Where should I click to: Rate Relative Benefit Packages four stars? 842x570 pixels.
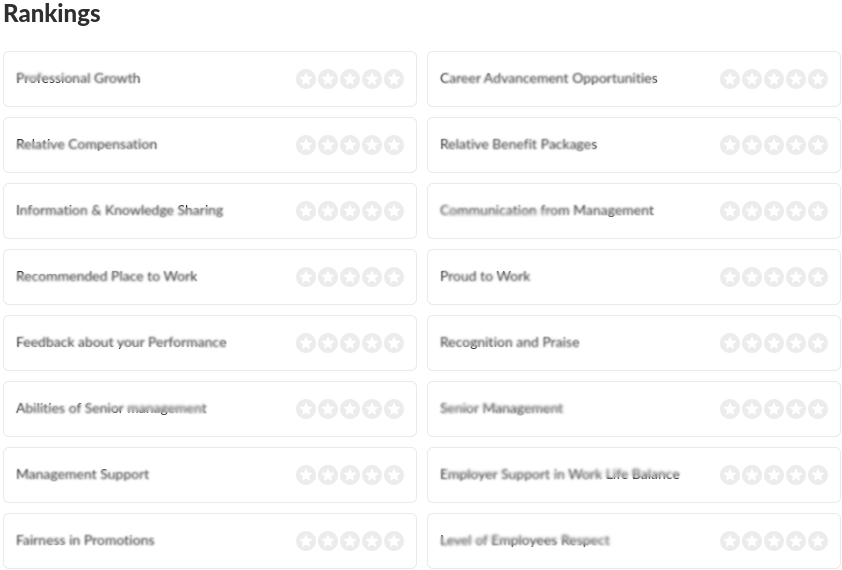click(x=796, y=145)
